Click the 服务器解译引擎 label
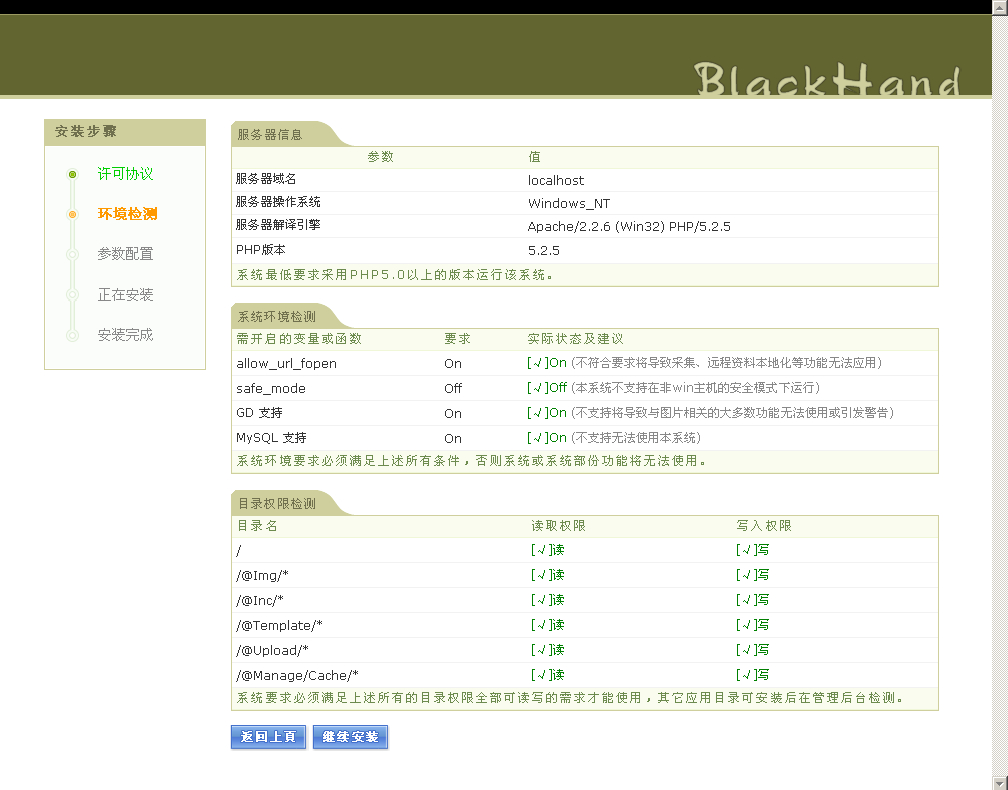1008x790 pixels. coord(278,224)
